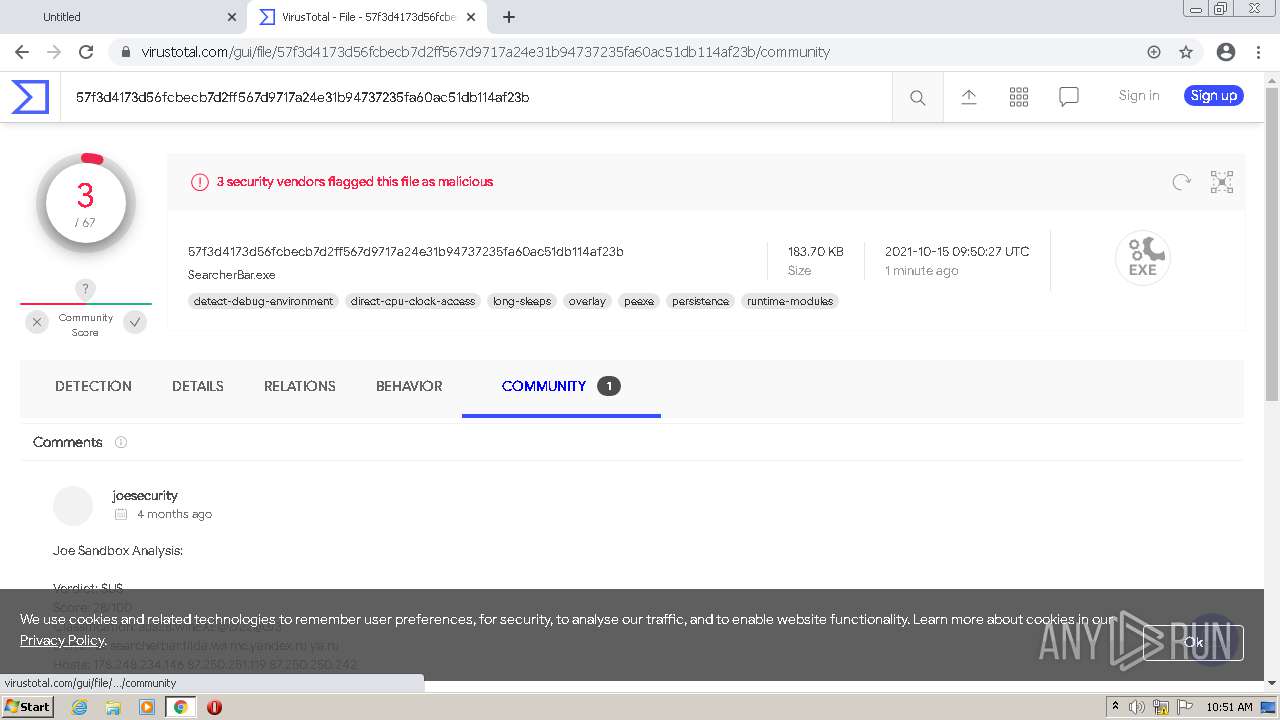Click the overlay tag
This screenshot has height=720, width=1280.
click(x=587, y=301)
